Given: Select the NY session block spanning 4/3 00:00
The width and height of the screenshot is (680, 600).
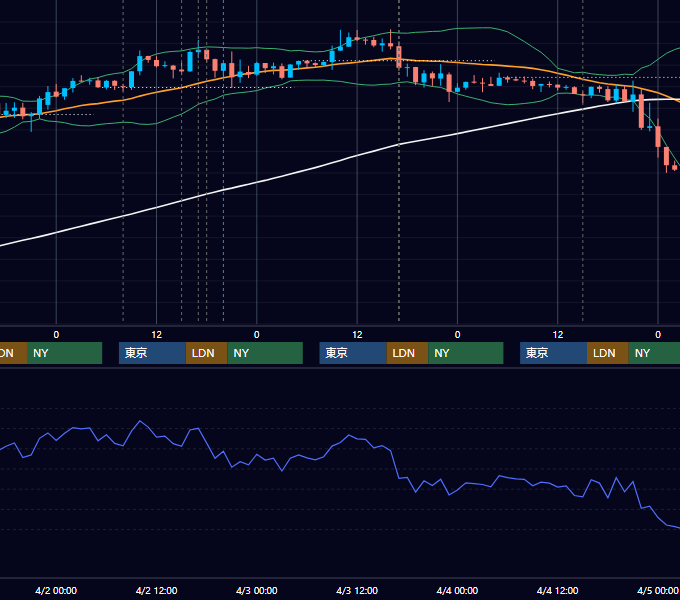Looking at the screenshot, I should 265,353.
